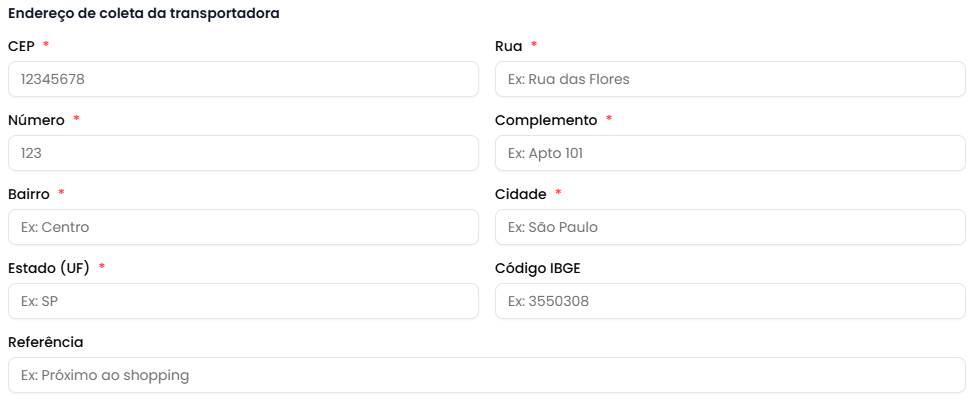The width and height of the screenshot is (970, 406).
Task: Click the "CEP" field label
Action: (21, 46)
